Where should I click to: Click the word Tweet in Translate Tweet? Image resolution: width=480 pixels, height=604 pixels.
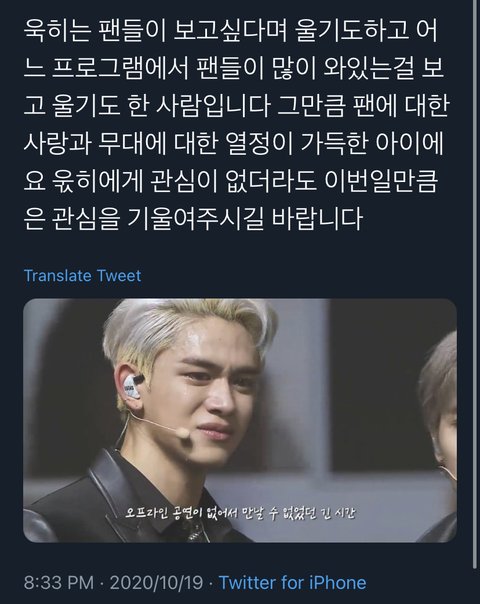click(x=119, y=276)
